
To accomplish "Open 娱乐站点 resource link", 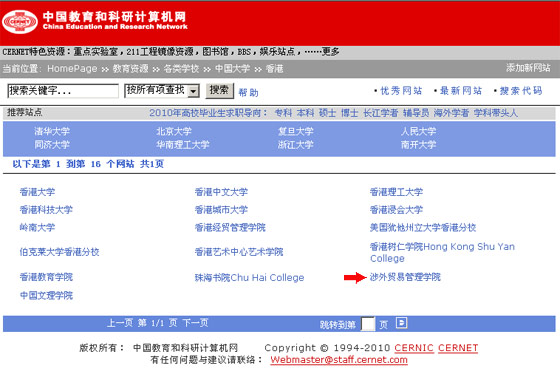I will point(277,52).
